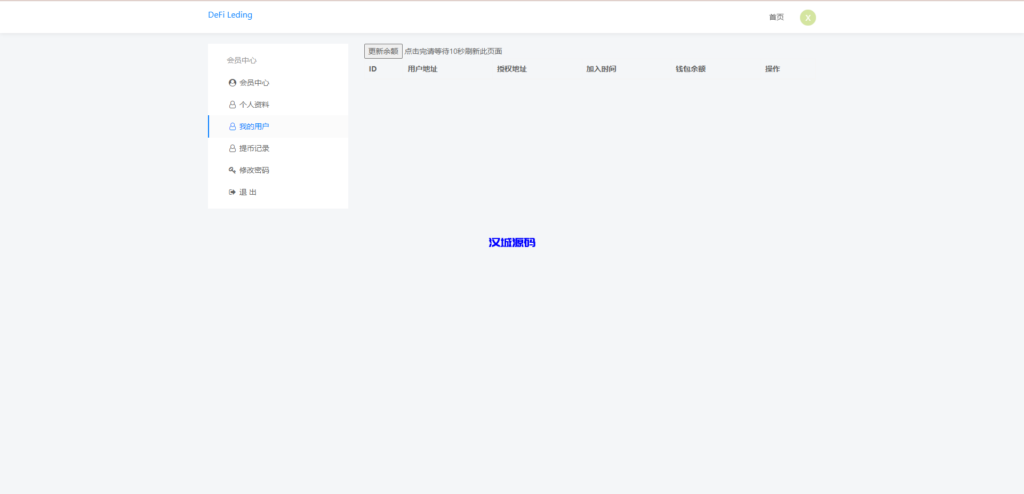
Task: Click the key icon beside 修改密码
Action: click(232, 170)
